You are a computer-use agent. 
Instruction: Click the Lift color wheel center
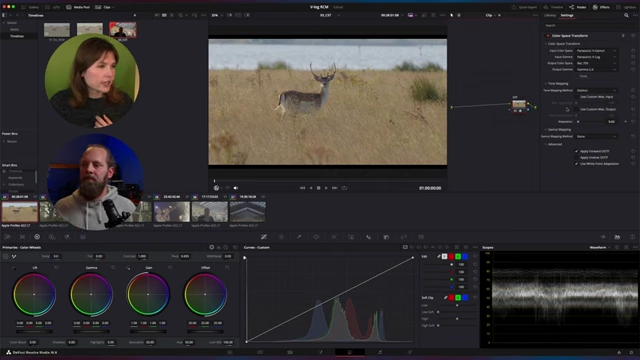(34, 294)
